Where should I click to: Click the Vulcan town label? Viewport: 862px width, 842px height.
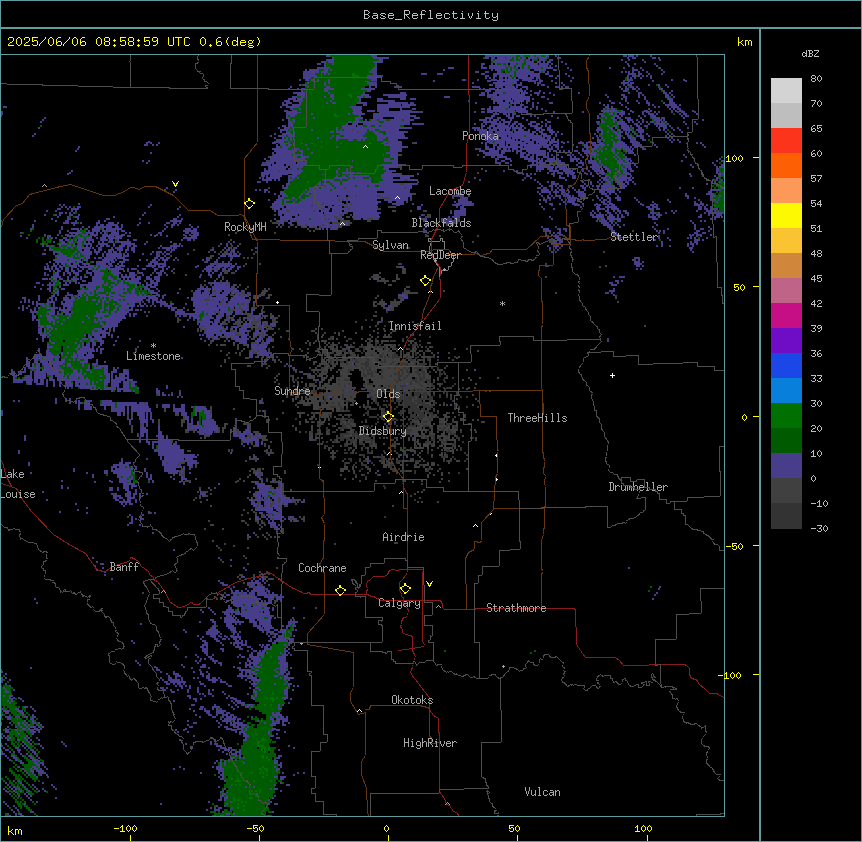pos(543,792)
